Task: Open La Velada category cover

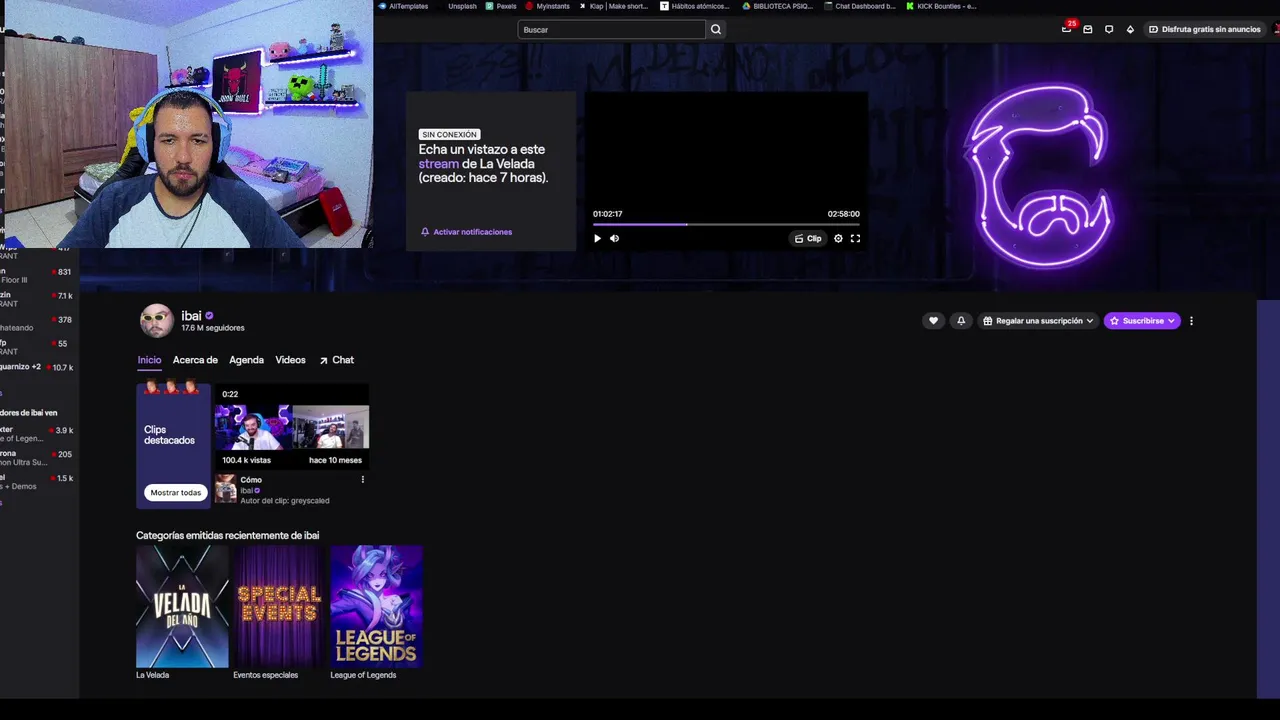Action: pyautogui.click(x=182, y=606)
